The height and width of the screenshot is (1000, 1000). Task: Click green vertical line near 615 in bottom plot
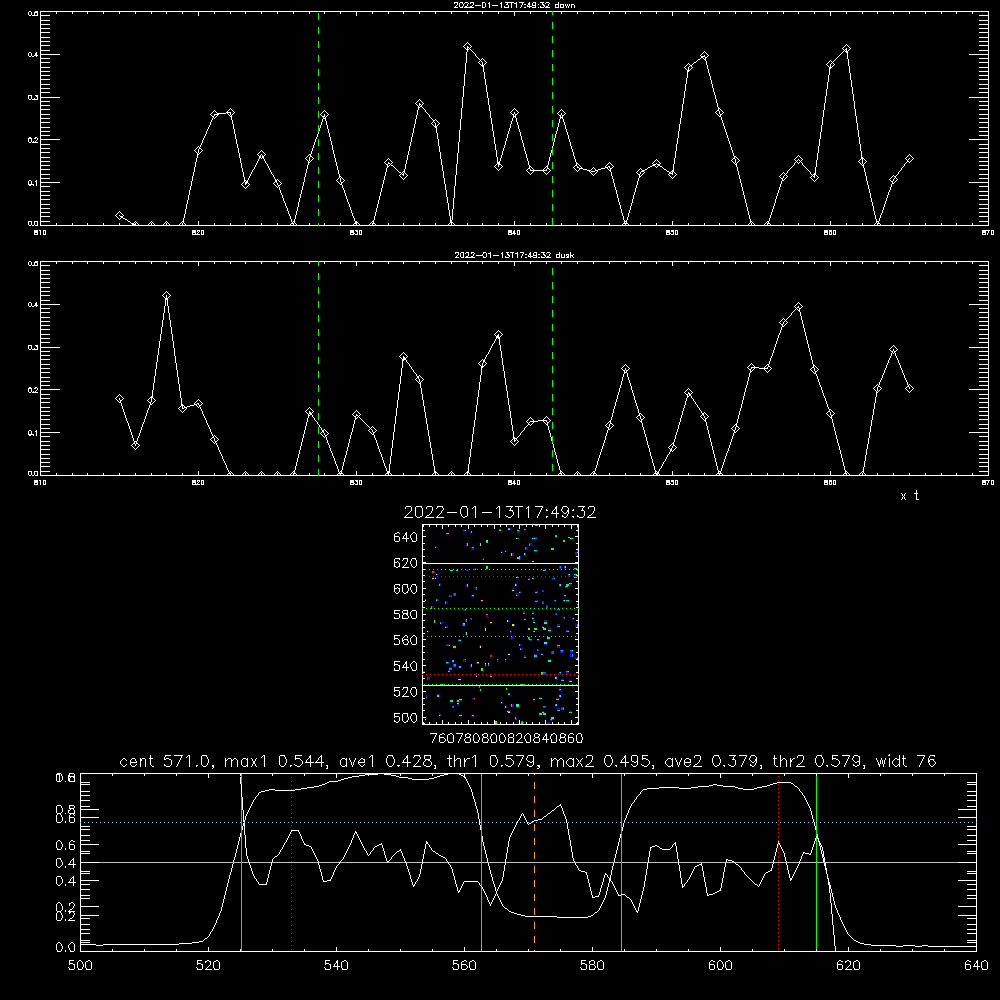coord(816,861)
